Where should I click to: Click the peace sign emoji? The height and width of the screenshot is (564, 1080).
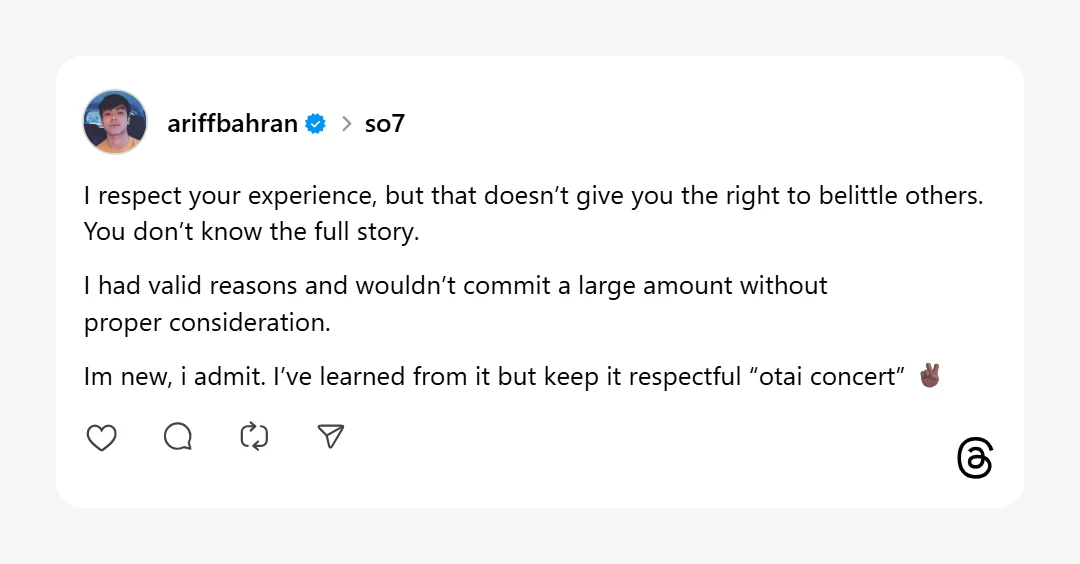point(929,376)
